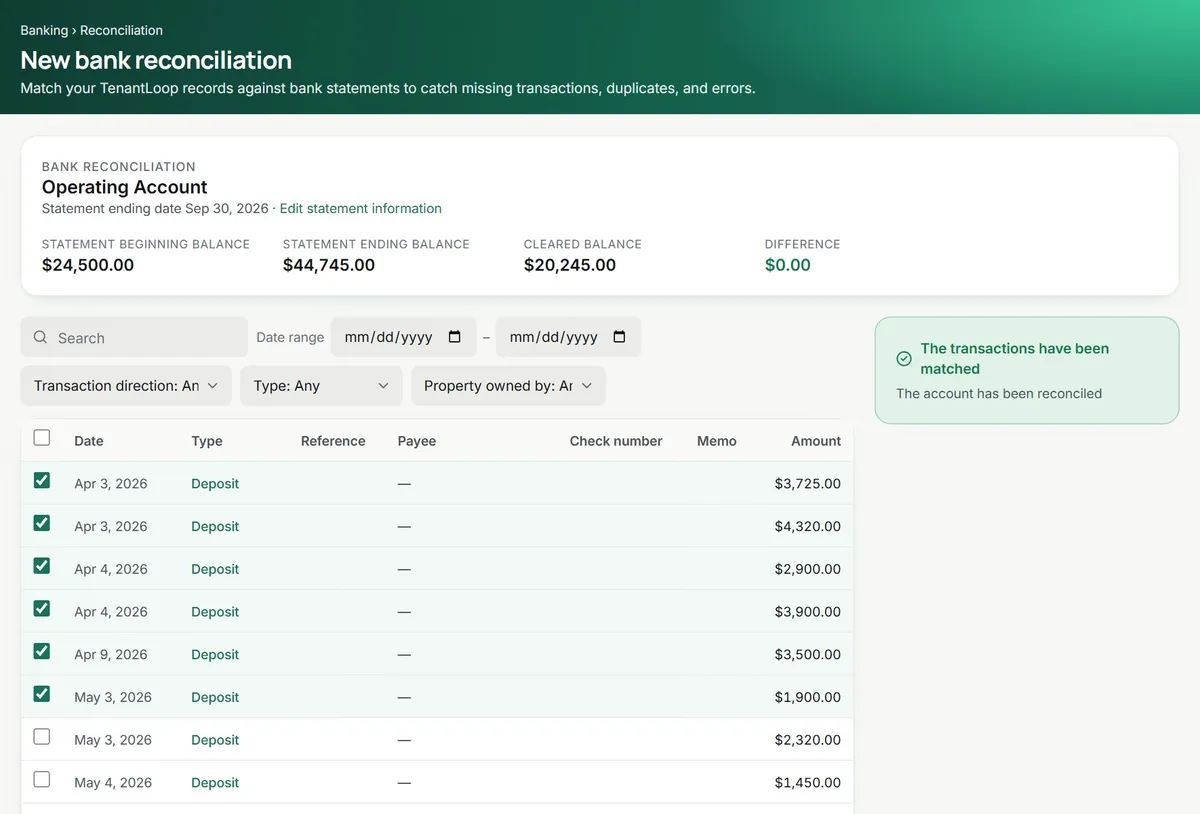
Task: Uncheck the $2,900.00 deposit row
Action: pyautogui.click(x=42, y=566)
